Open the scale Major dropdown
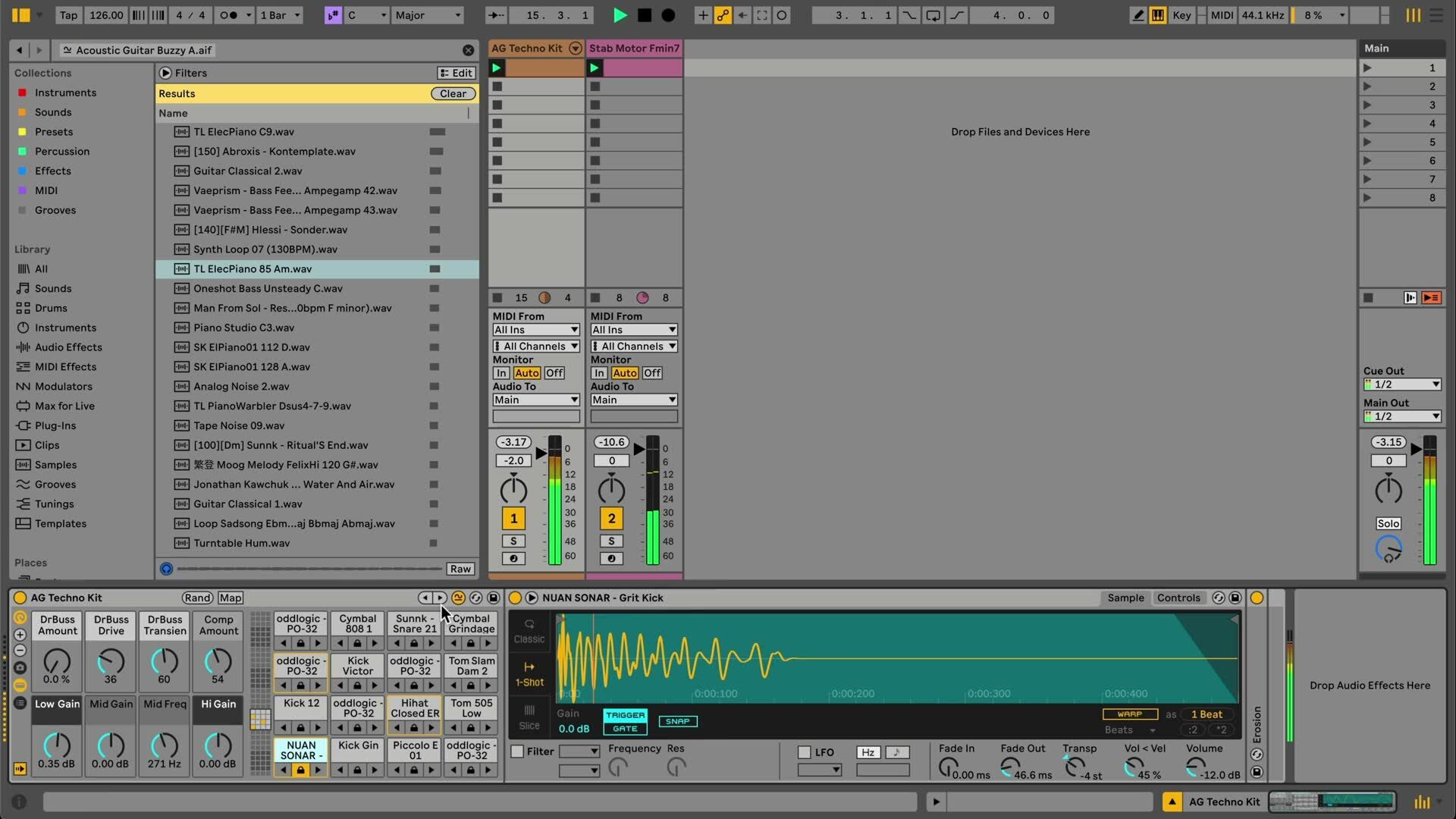 (428, 15)
